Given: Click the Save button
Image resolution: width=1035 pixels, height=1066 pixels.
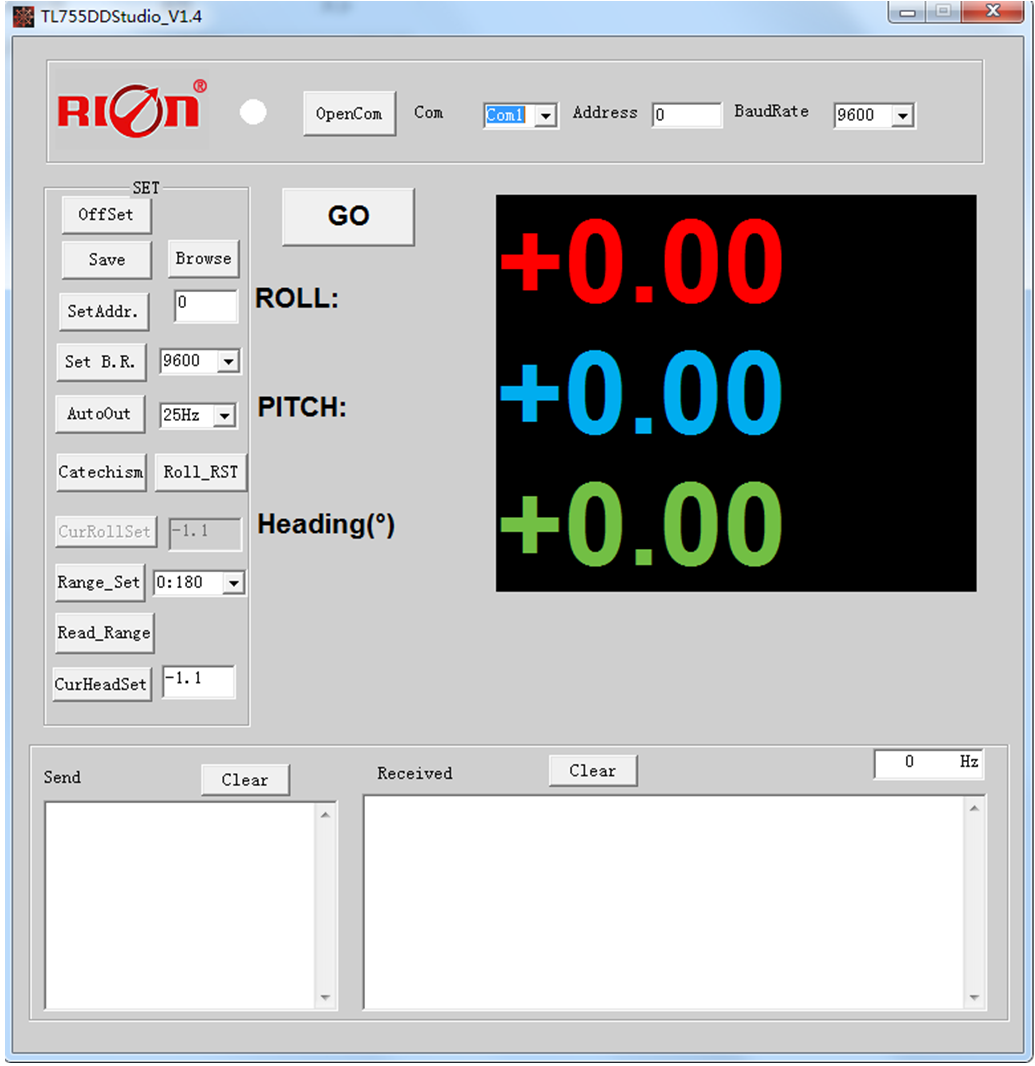Looking at the screenshot, I should click(x=106, y=260).
